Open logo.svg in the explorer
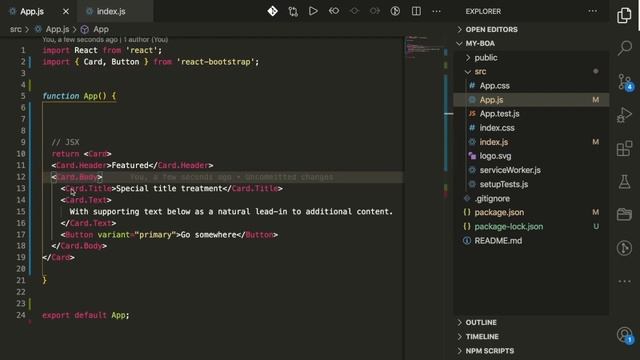 click(x=495, y=156)
